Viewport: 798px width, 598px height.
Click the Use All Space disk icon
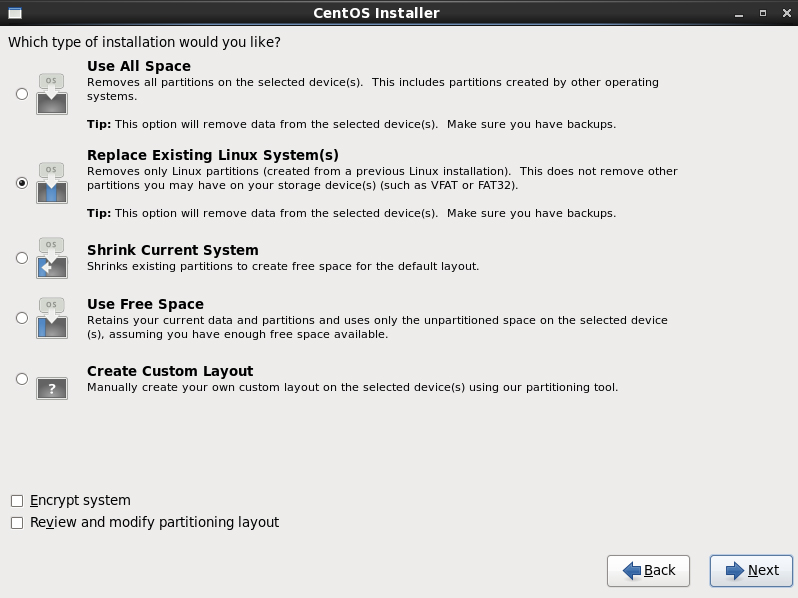(x=51, y=94)
